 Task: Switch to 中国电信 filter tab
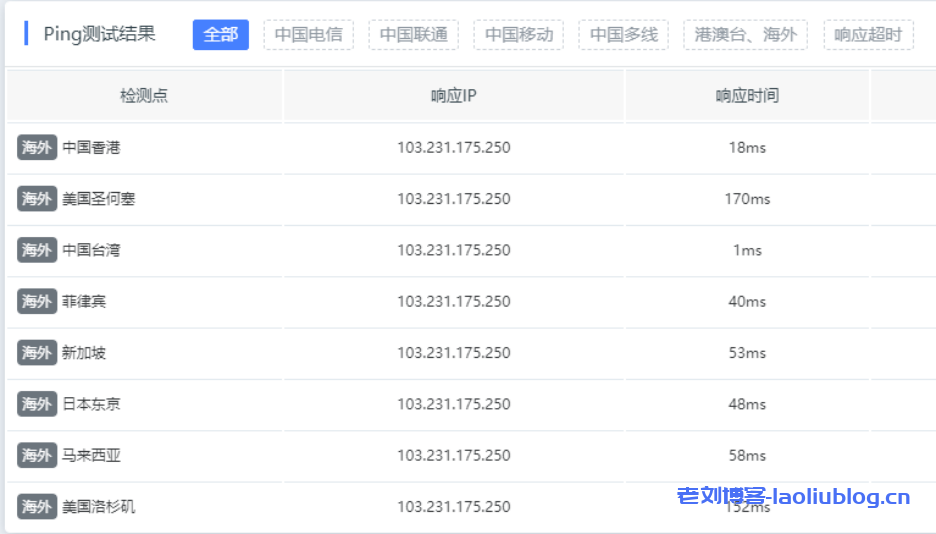pyautogui.click(x=308, y=34)
